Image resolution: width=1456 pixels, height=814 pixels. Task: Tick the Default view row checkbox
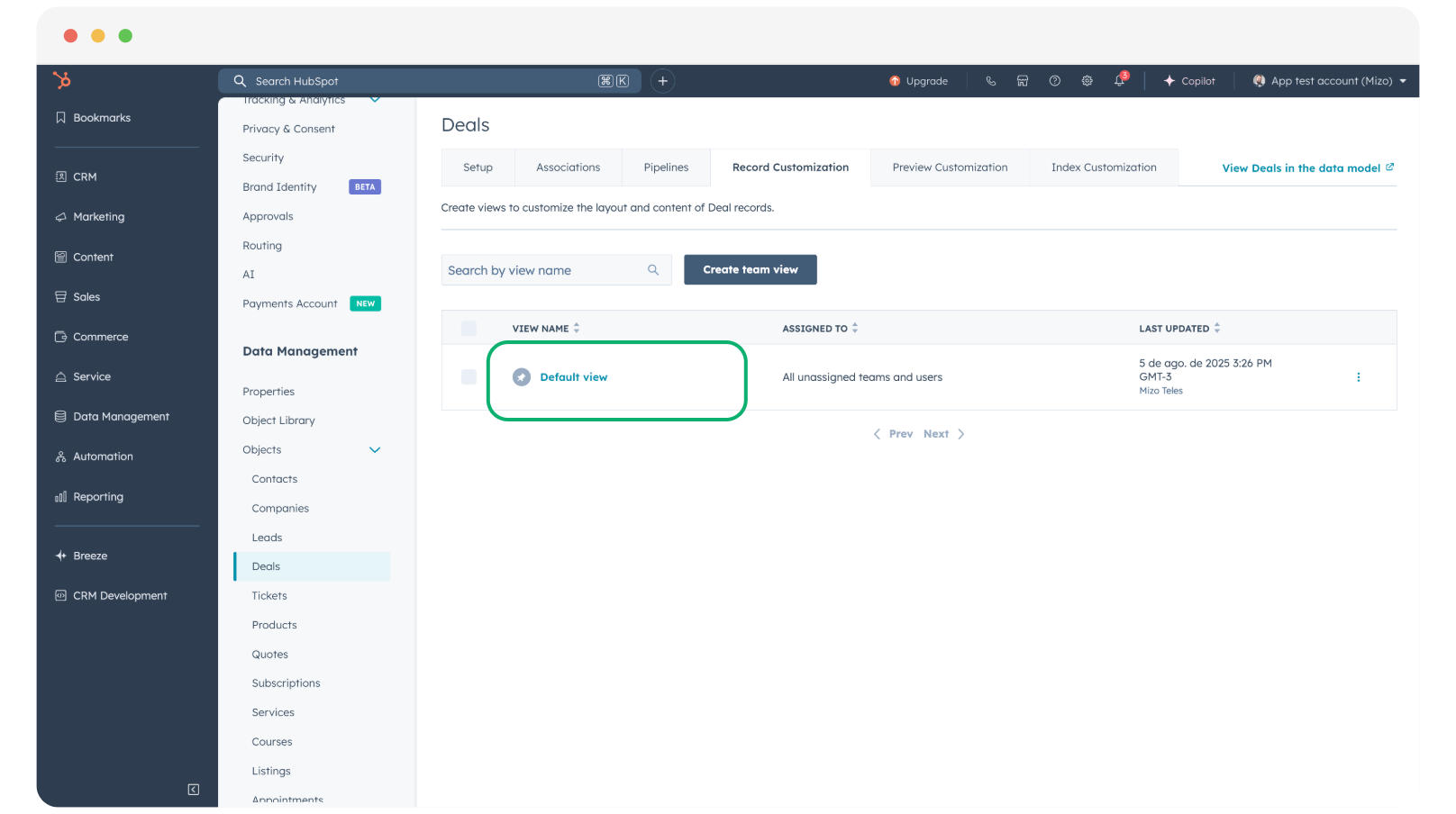(x=469, y=377)
